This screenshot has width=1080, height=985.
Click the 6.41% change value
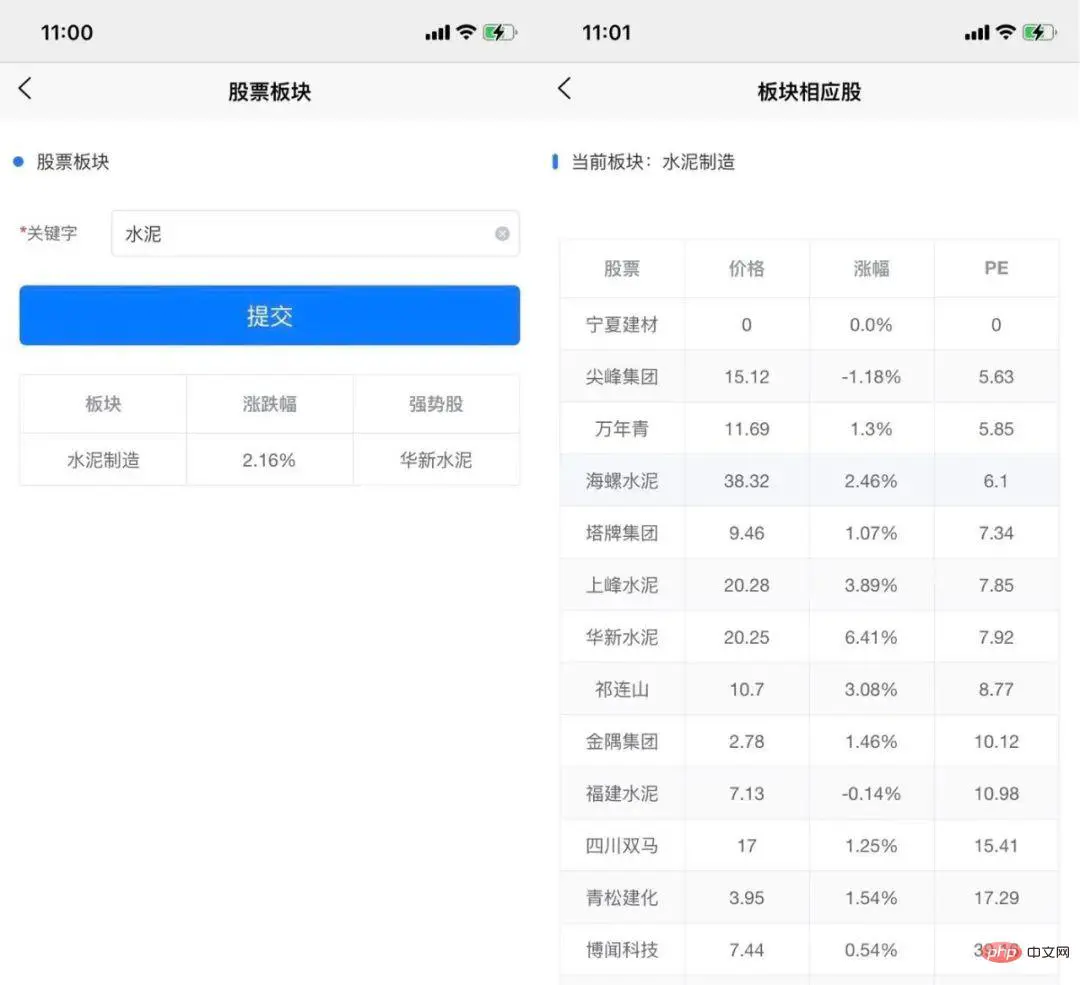point(871,637)
